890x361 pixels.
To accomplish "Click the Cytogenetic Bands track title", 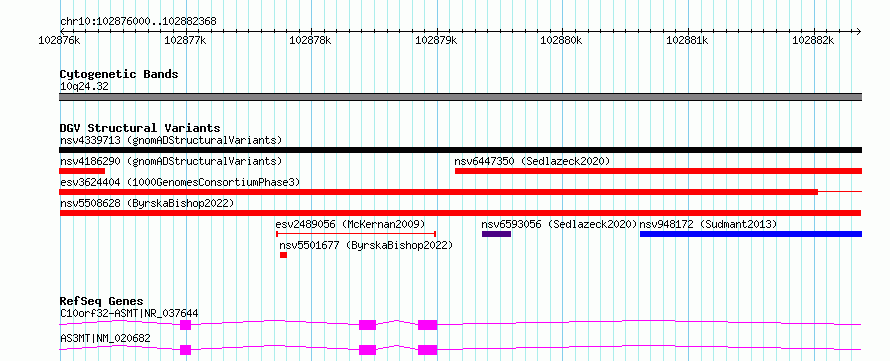I will 119,74.
